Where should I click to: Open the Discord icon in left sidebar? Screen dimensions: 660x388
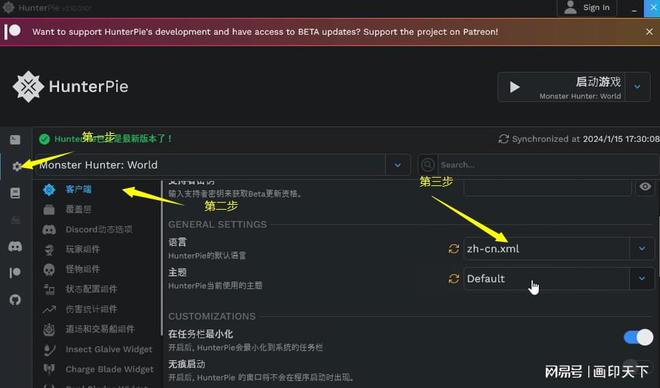[x=15, y=246]
